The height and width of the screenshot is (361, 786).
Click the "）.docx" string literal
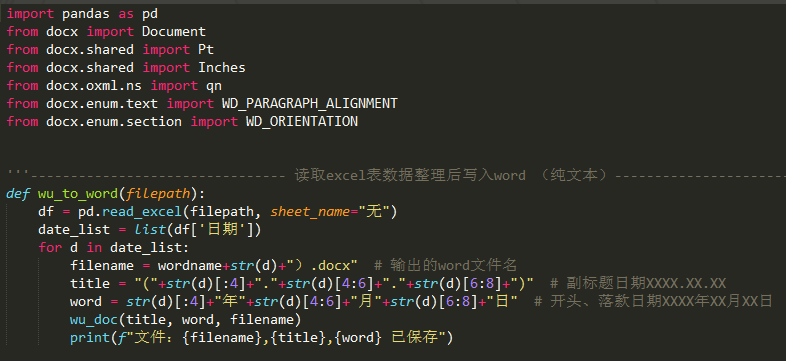[x=322, y=265]
